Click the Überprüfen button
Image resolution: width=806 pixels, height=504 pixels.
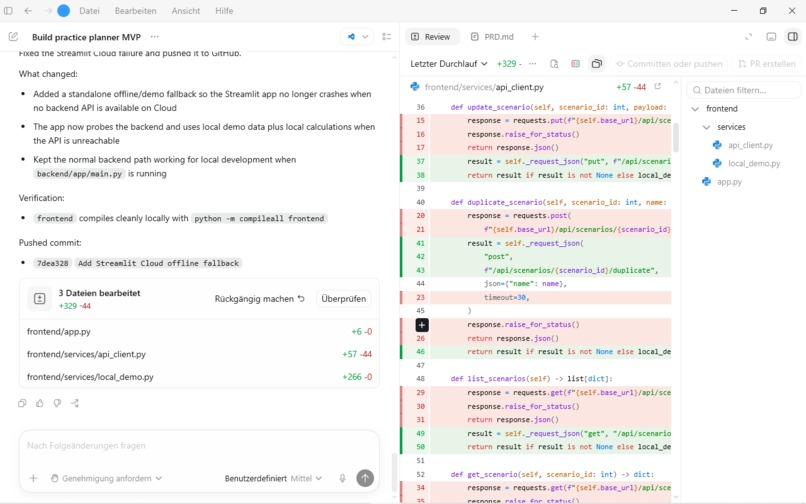tap(343, 298)
